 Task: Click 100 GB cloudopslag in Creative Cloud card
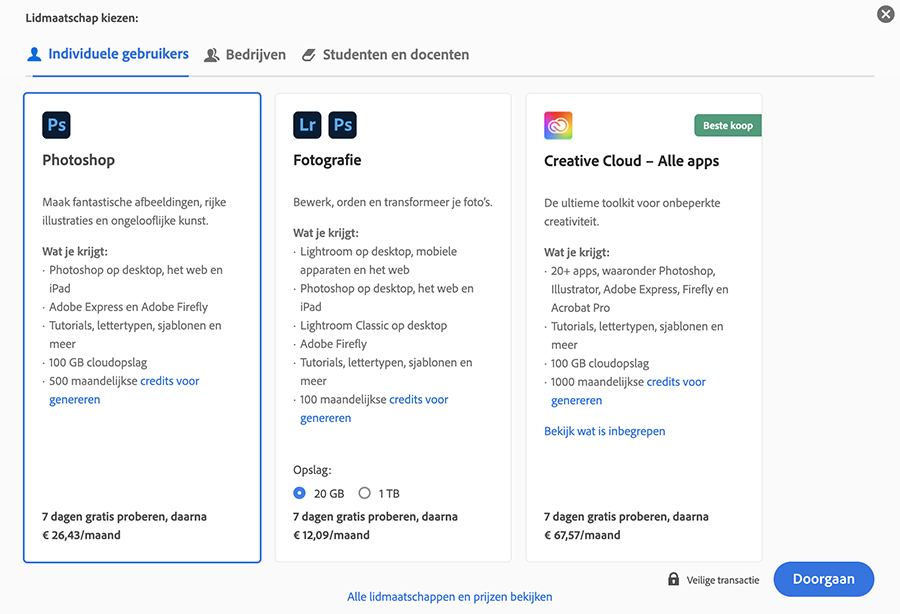[600, 363]
